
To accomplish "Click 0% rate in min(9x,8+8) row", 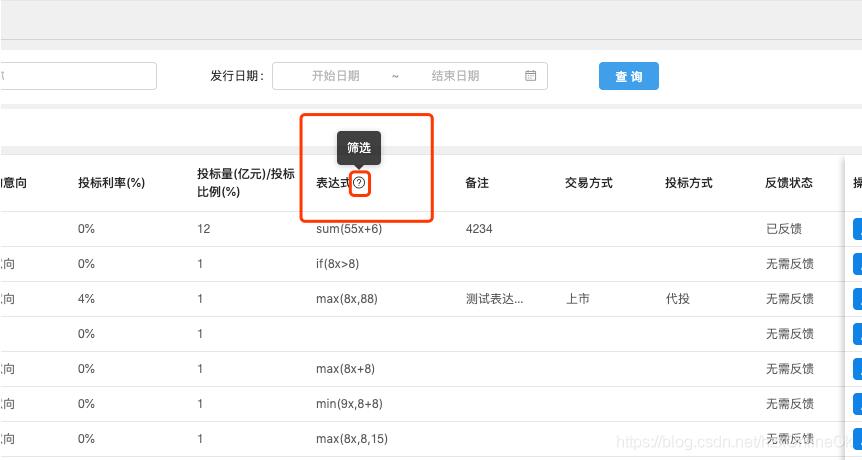I will click(x=86, y=404).
